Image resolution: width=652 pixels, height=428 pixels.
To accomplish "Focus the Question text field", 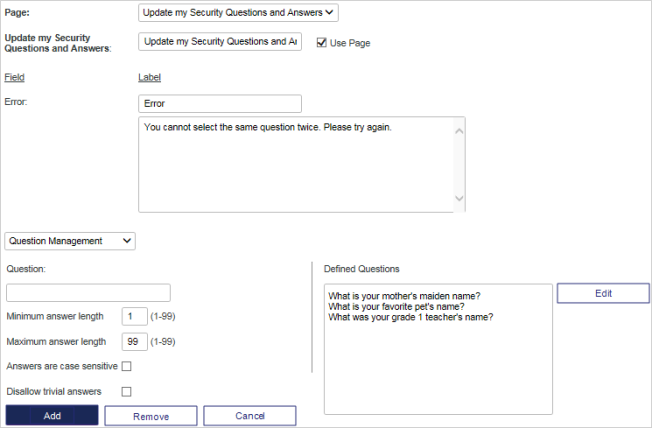I will point(88,293).
